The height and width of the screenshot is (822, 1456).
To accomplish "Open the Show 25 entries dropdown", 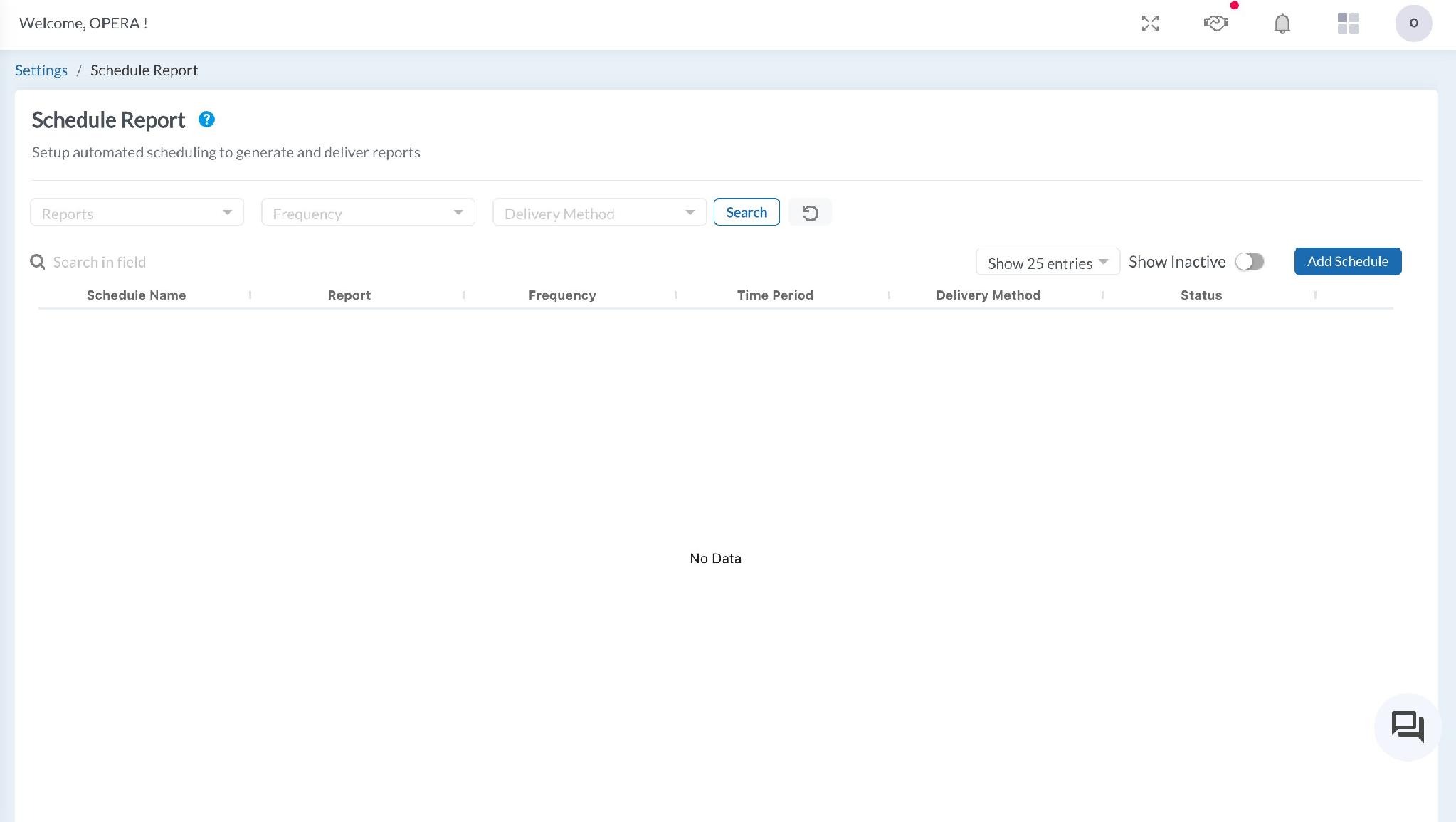I will (x=1048, y=263).
